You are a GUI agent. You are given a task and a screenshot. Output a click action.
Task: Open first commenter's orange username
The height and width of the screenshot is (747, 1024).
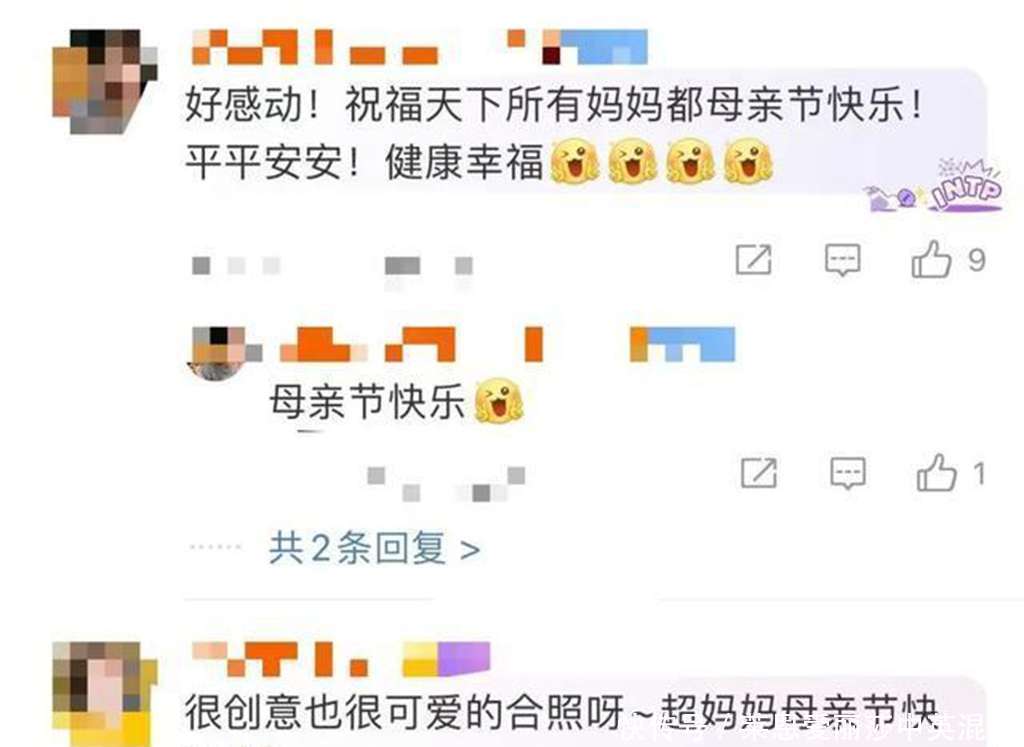point(315,46)
